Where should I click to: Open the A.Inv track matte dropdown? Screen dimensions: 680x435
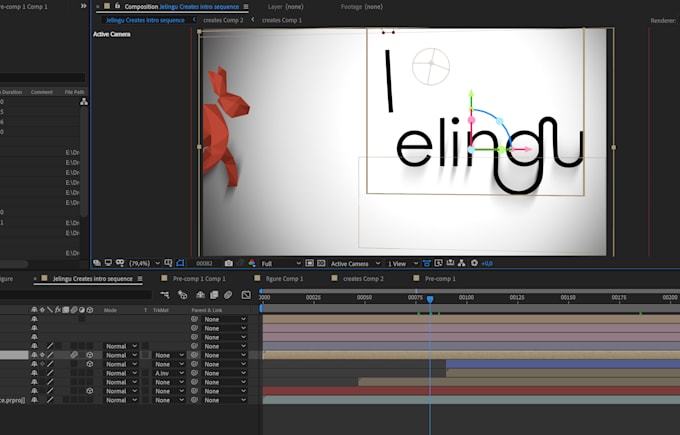(x=169, y=373)
